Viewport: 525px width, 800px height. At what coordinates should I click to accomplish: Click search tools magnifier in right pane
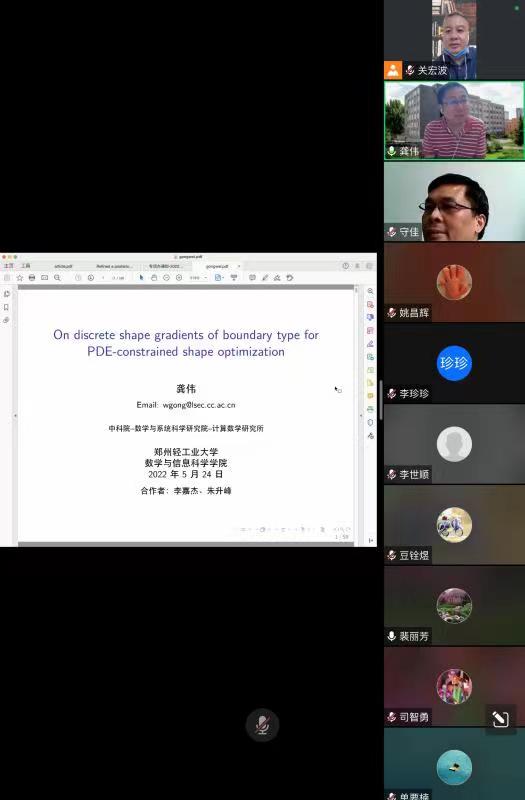(370, 291)
